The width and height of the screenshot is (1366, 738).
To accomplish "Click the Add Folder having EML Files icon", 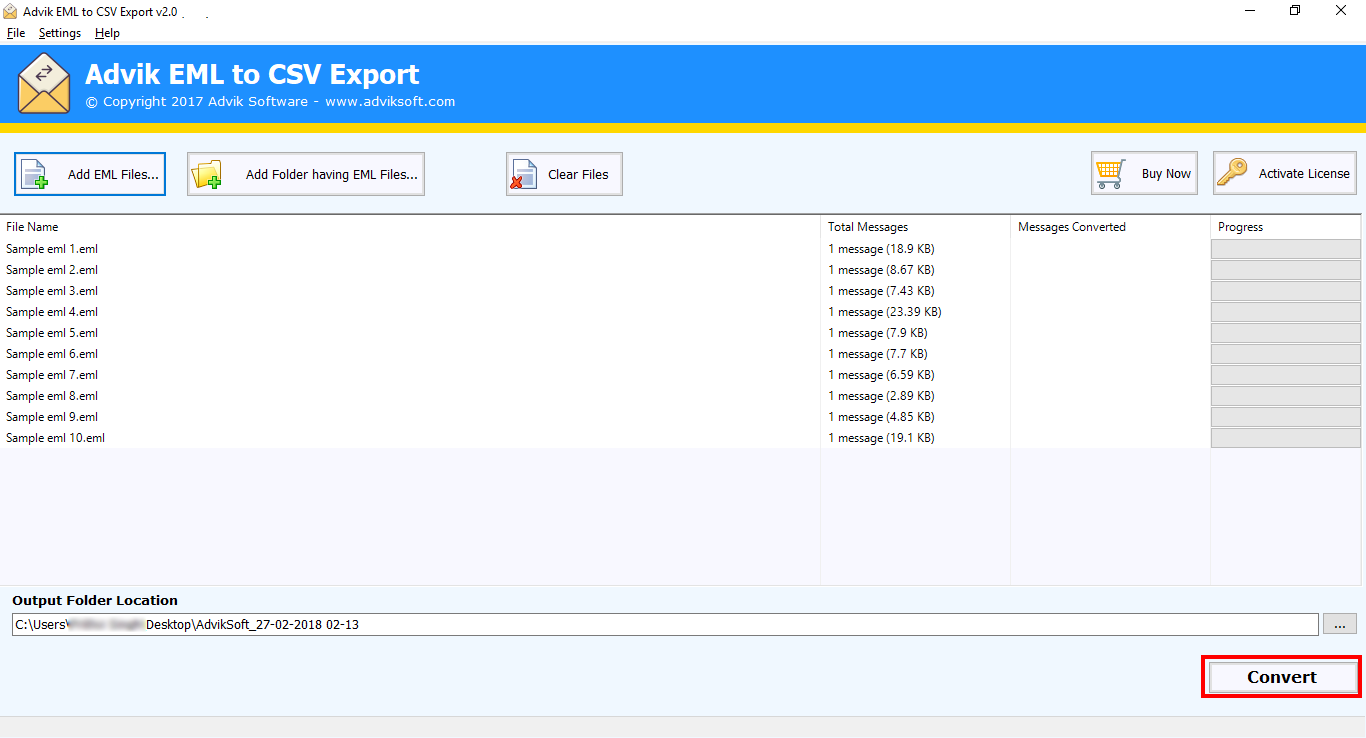I will (x=208, y=174).
